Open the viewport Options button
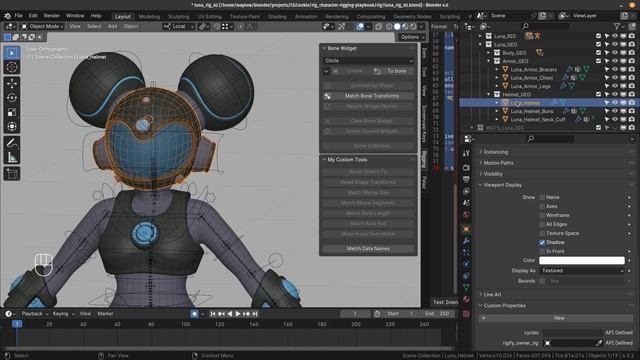This screenshot has height=360, width=640. [412, 37]
